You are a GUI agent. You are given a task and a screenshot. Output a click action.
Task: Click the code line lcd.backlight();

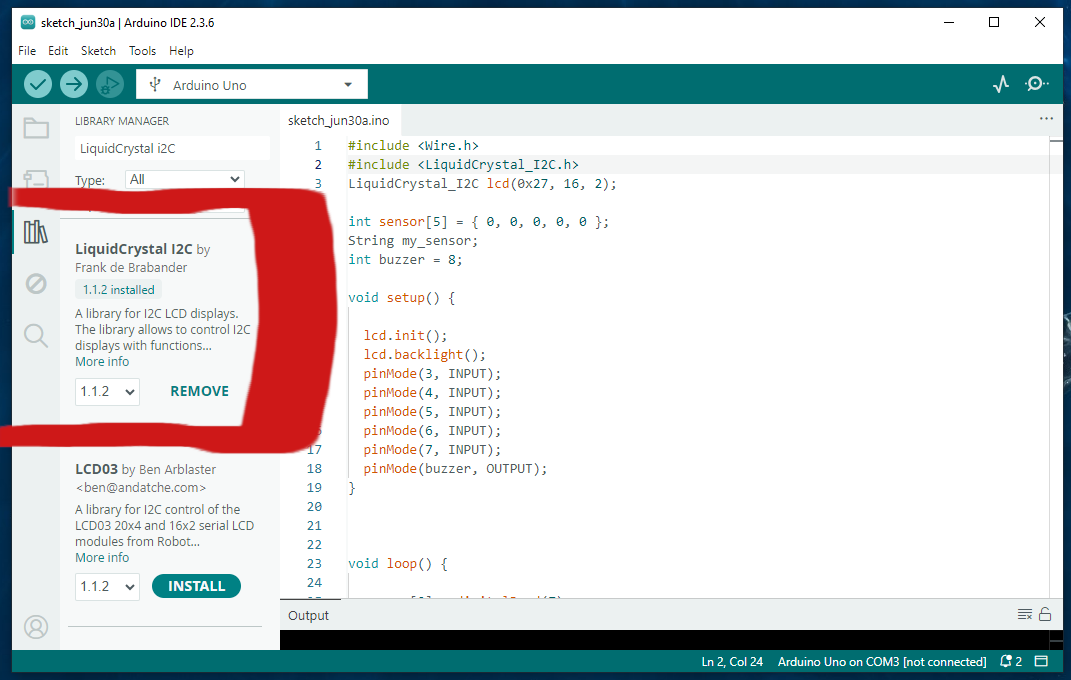tap(424, 354)
